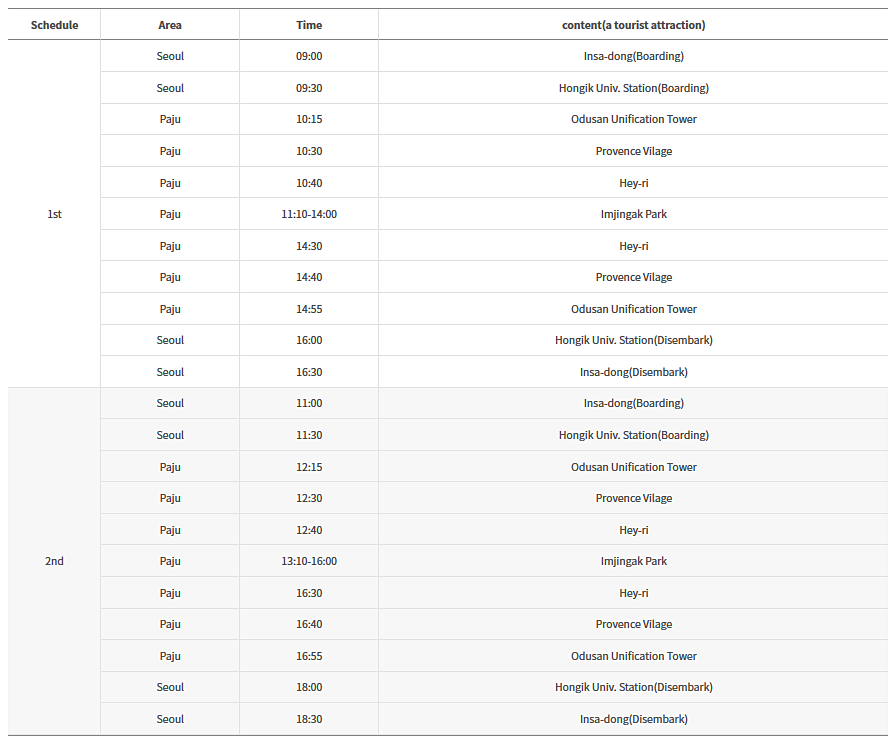Click the 12:40 time cell
This screenshot has width=896, height=742.
pyautogui.click(x=309, y=530)
